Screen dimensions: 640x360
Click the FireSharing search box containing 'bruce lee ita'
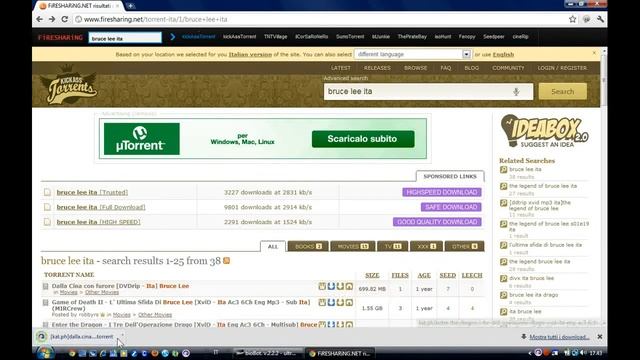point(125,38)
